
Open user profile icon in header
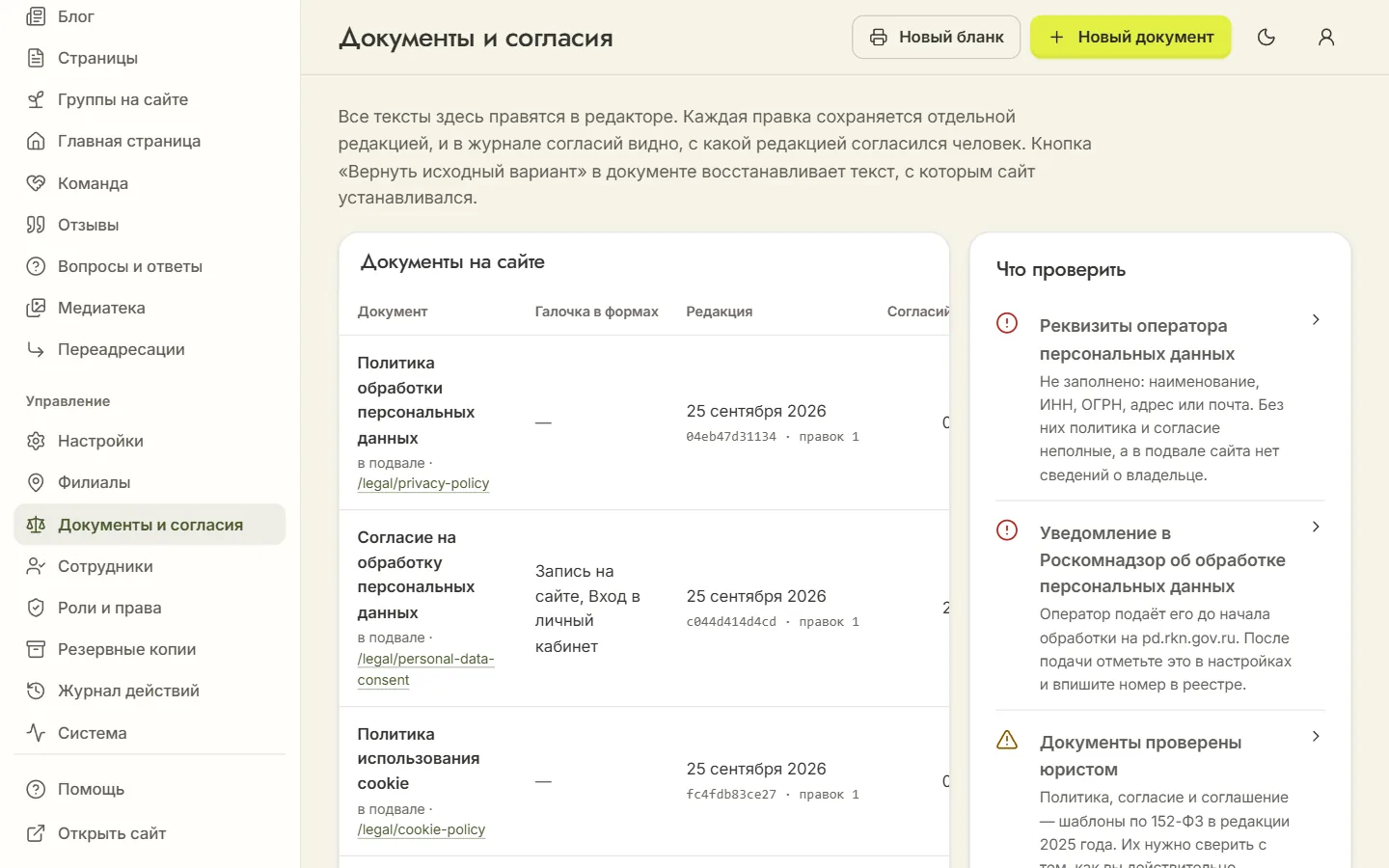point(1326,37)
